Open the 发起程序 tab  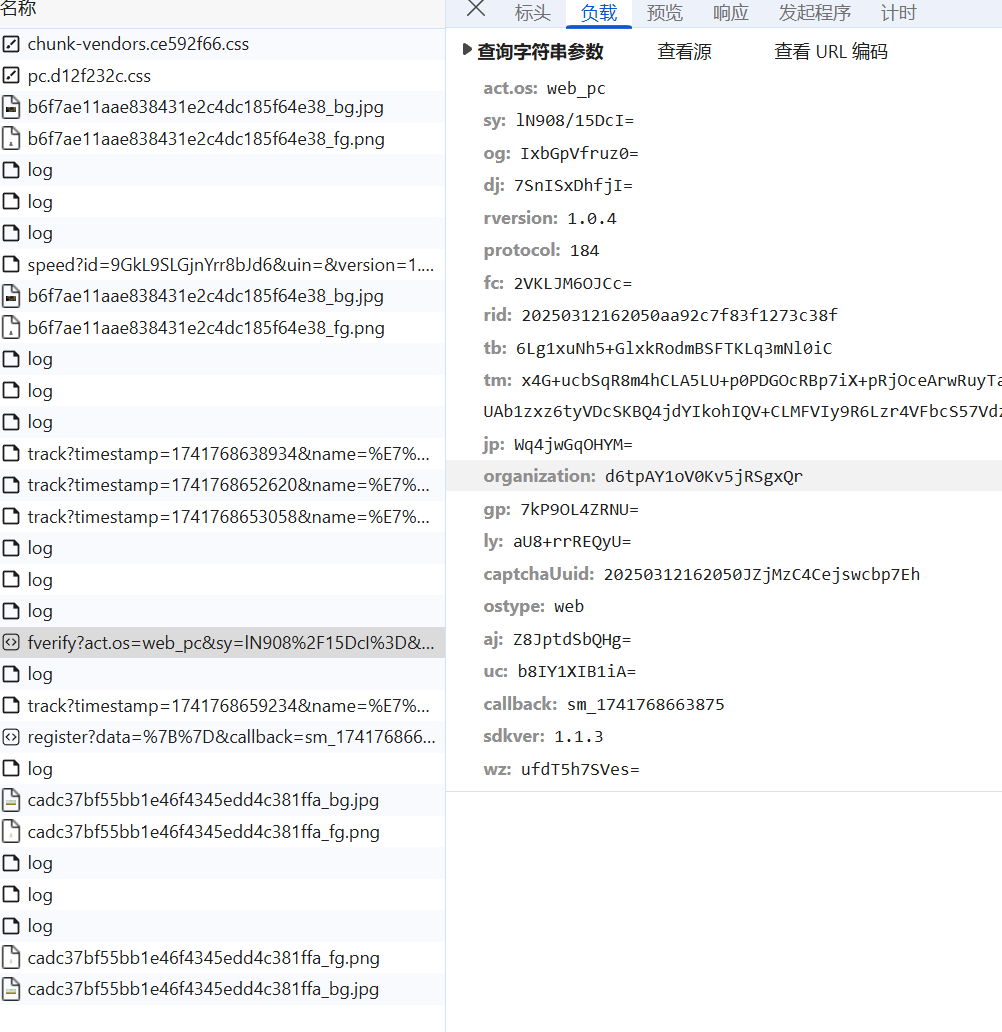(815, 13)
